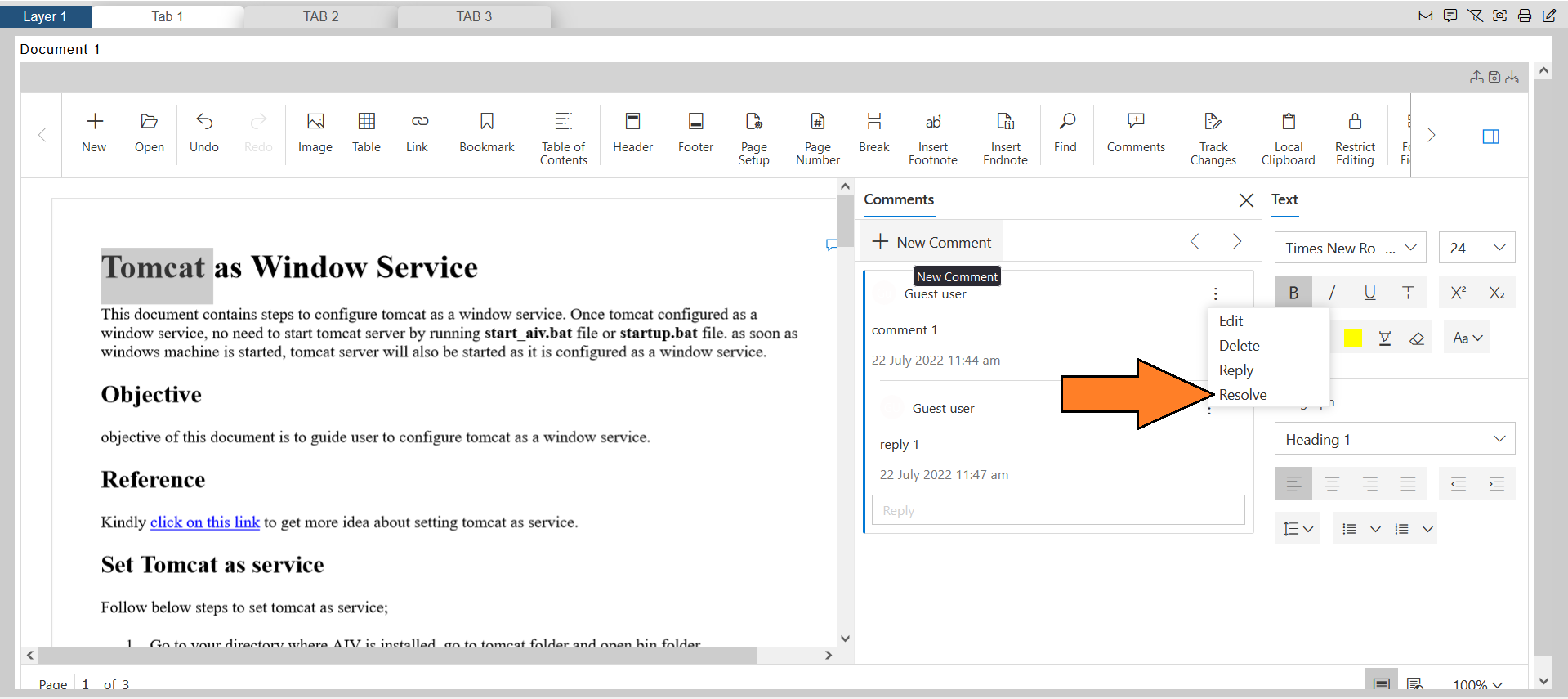
Task: Click the clear formatting eraser icon
Action: (x=1417, y=338)
